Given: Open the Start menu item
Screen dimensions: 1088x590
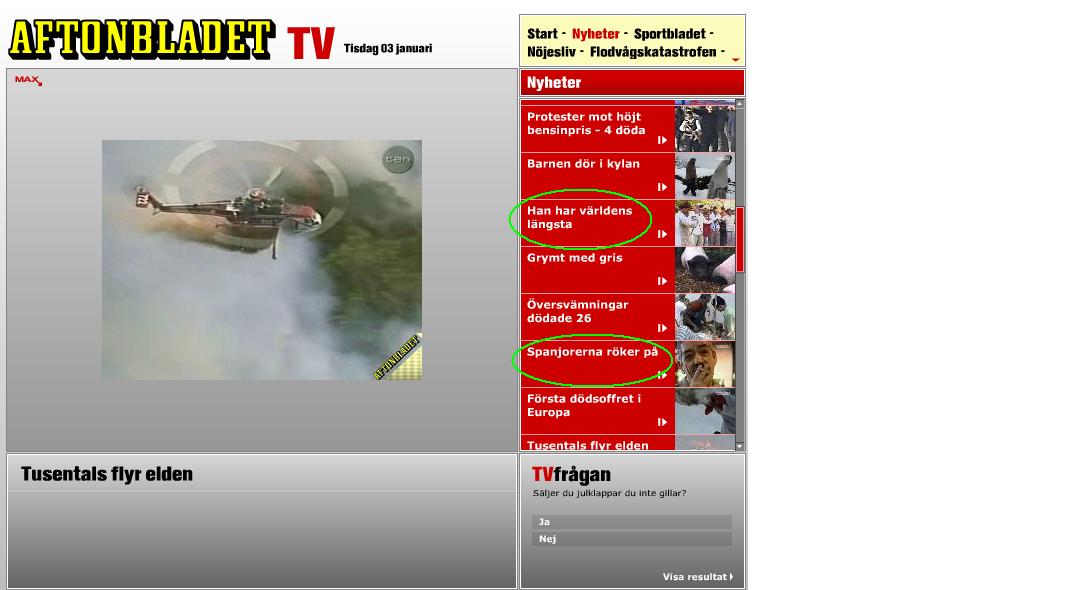Looking at the screenshot, I should tap(542, 34).
